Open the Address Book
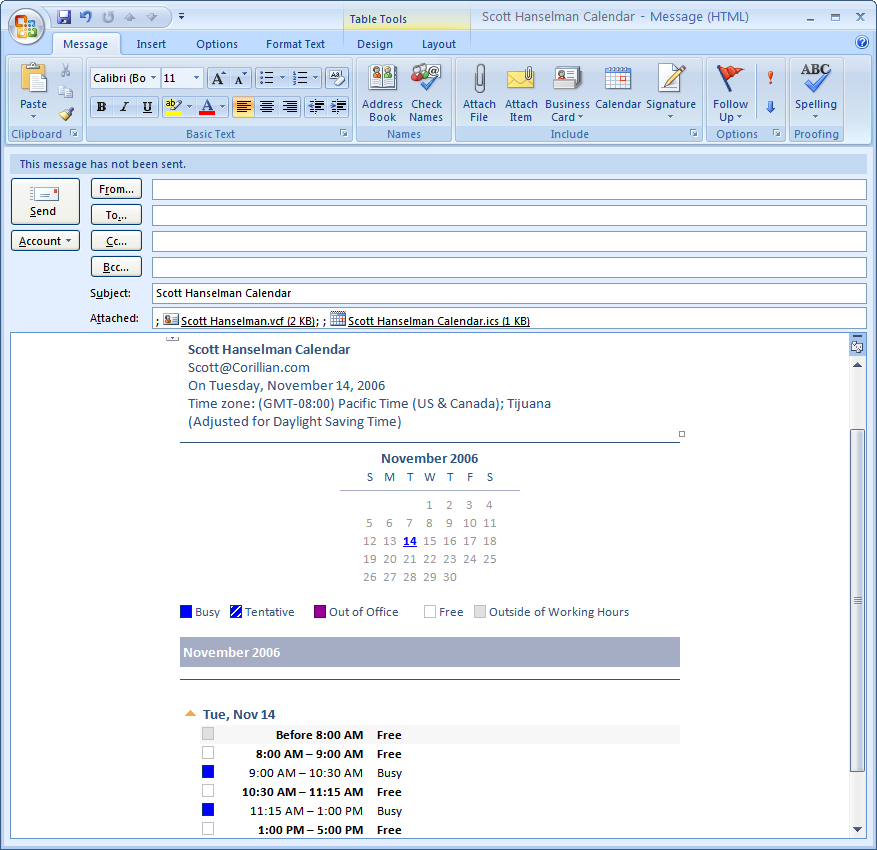Screen dimensions: 877x850 click(382, 93)
